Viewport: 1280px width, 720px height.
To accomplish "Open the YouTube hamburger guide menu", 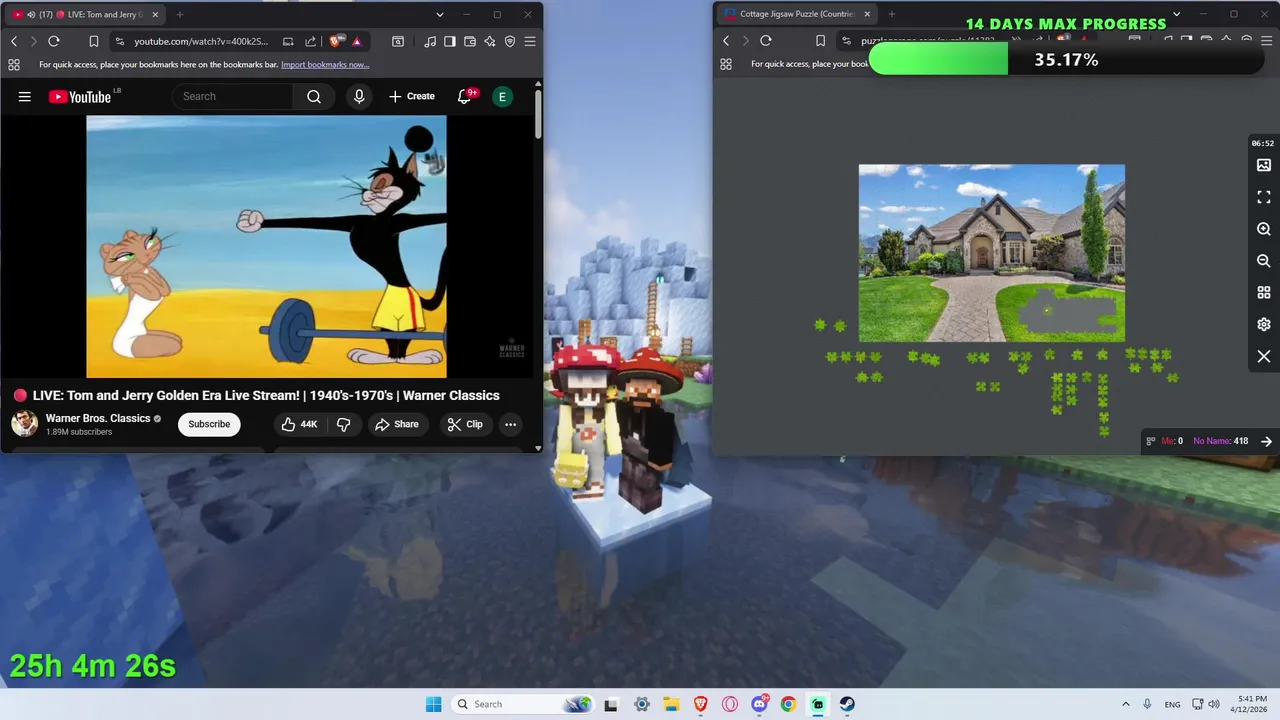I will pos(25,97).
